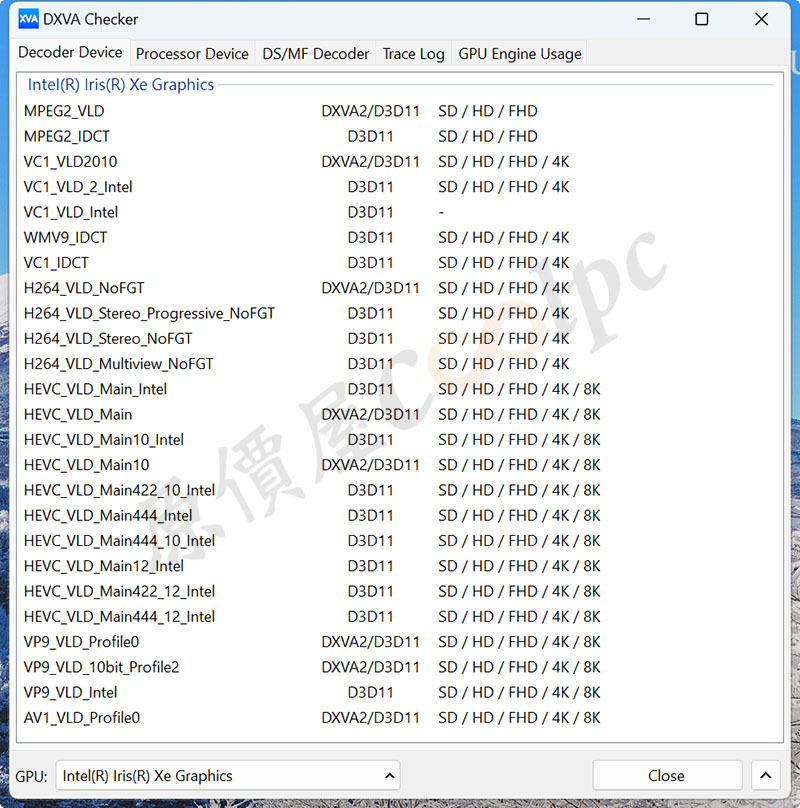Click the GPU: label
Viewport: 800px width, 808px height.
click(31, 776)
